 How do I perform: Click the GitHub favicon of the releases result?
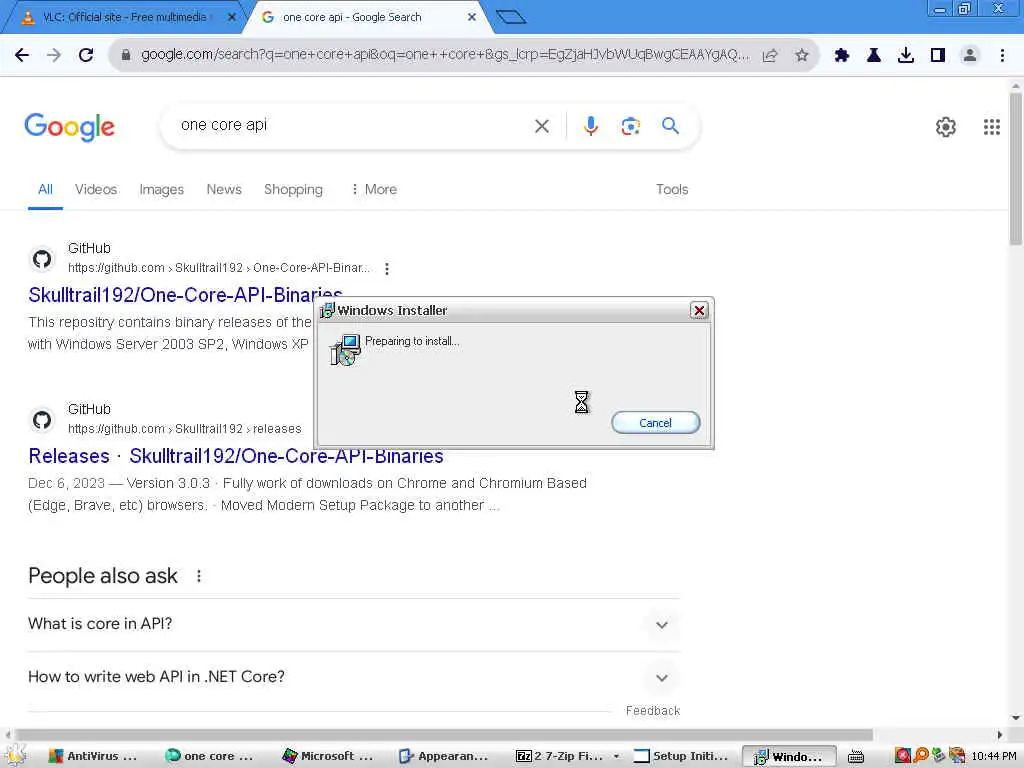42,420
